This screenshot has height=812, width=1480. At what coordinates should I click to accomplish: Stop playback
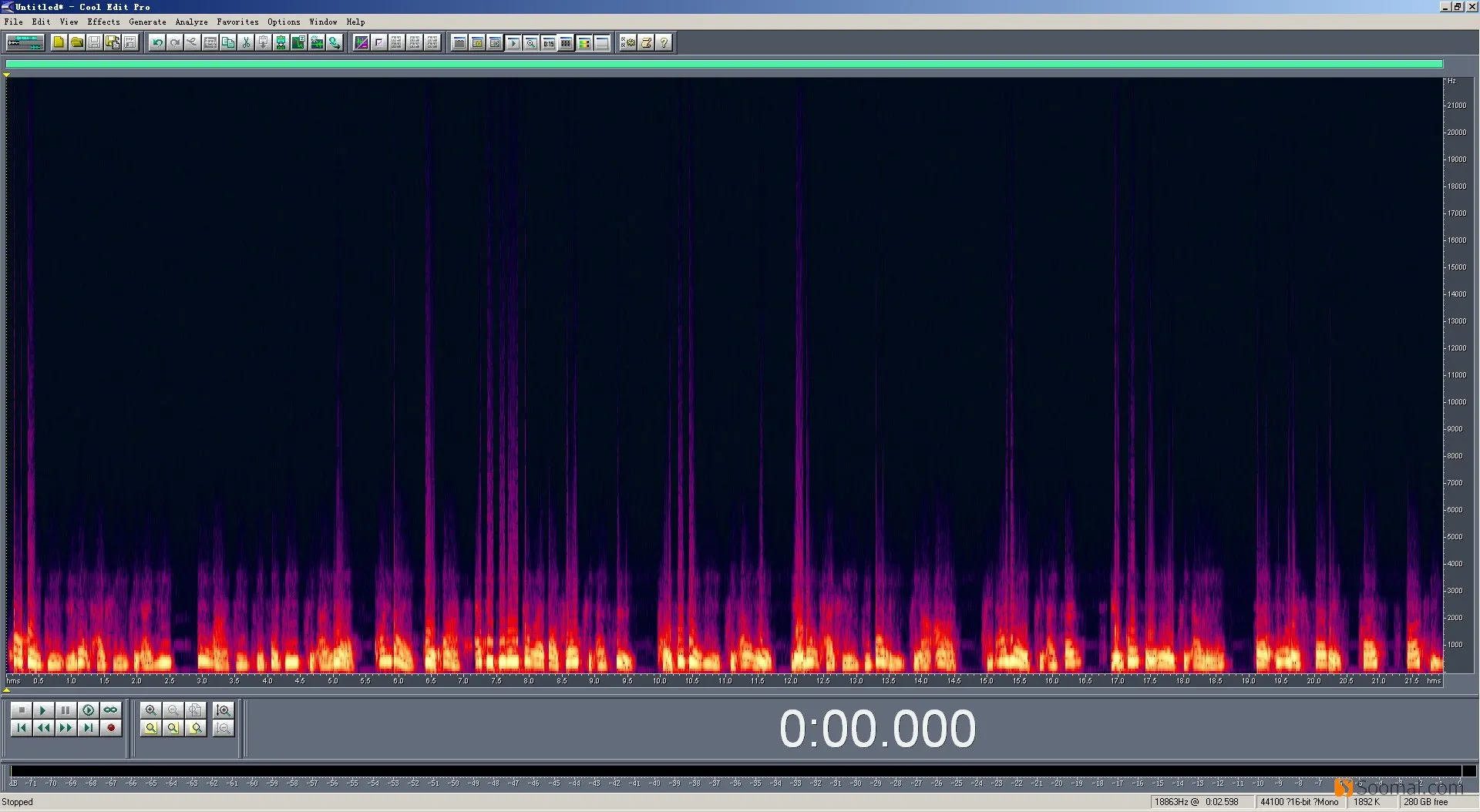tap(22, 710)
